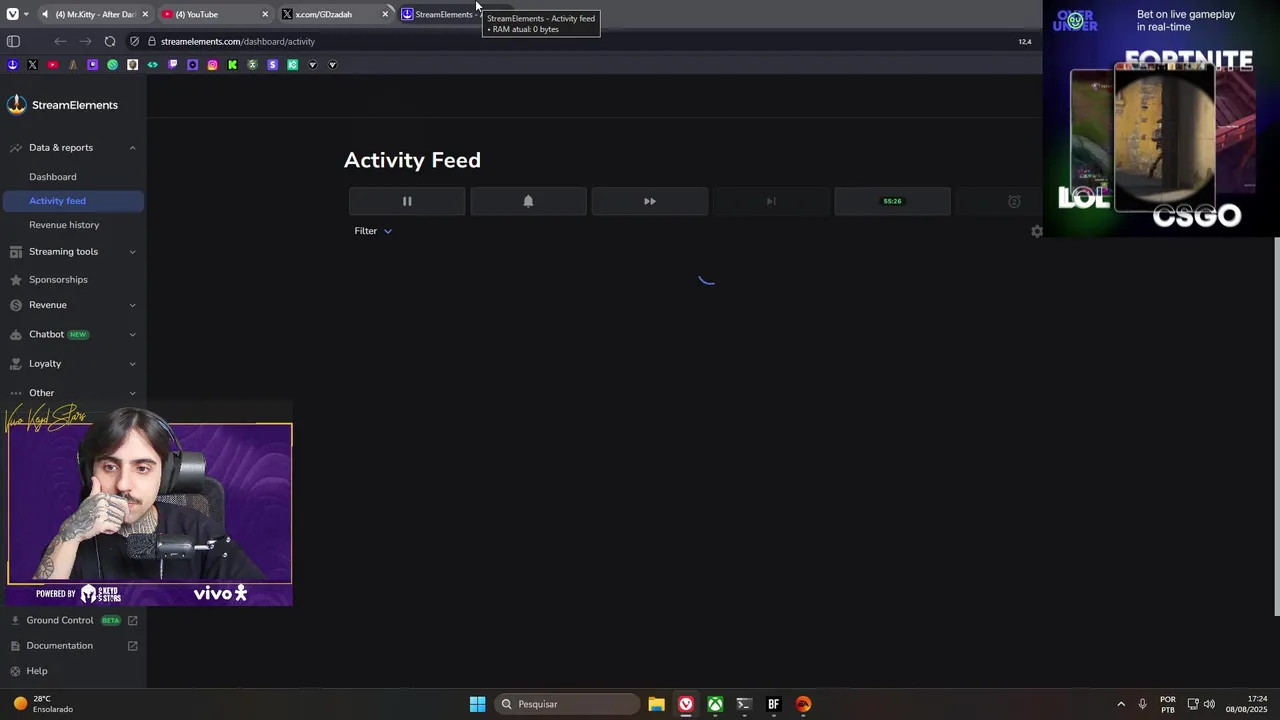Click the skip-to-next alert button
Screen dimensions: 1280x720
(x=771, y=201)
